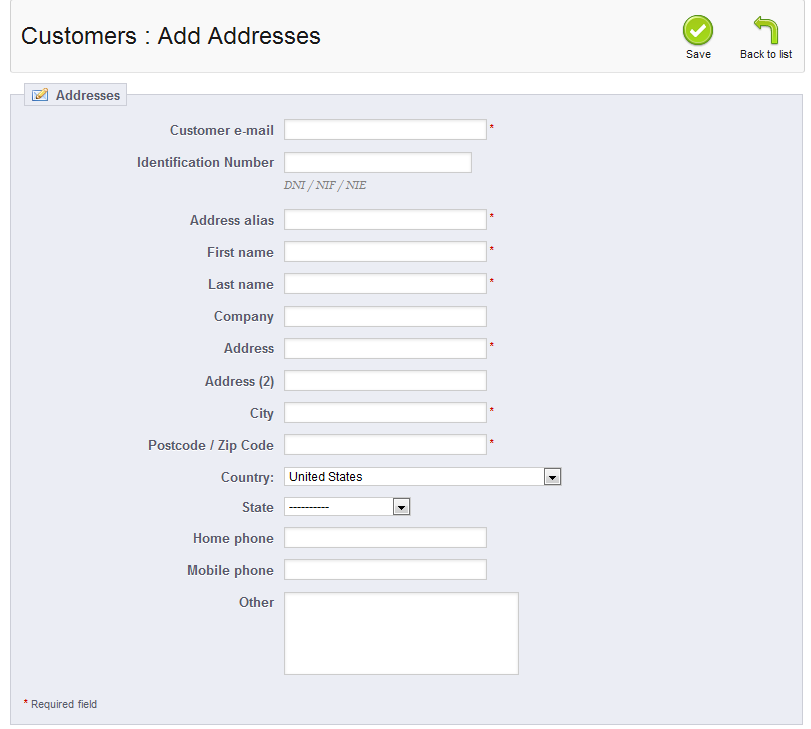Focus the Postcode / Zip Code field
This screenshot has height=729, width=811.
coord(385,445)
